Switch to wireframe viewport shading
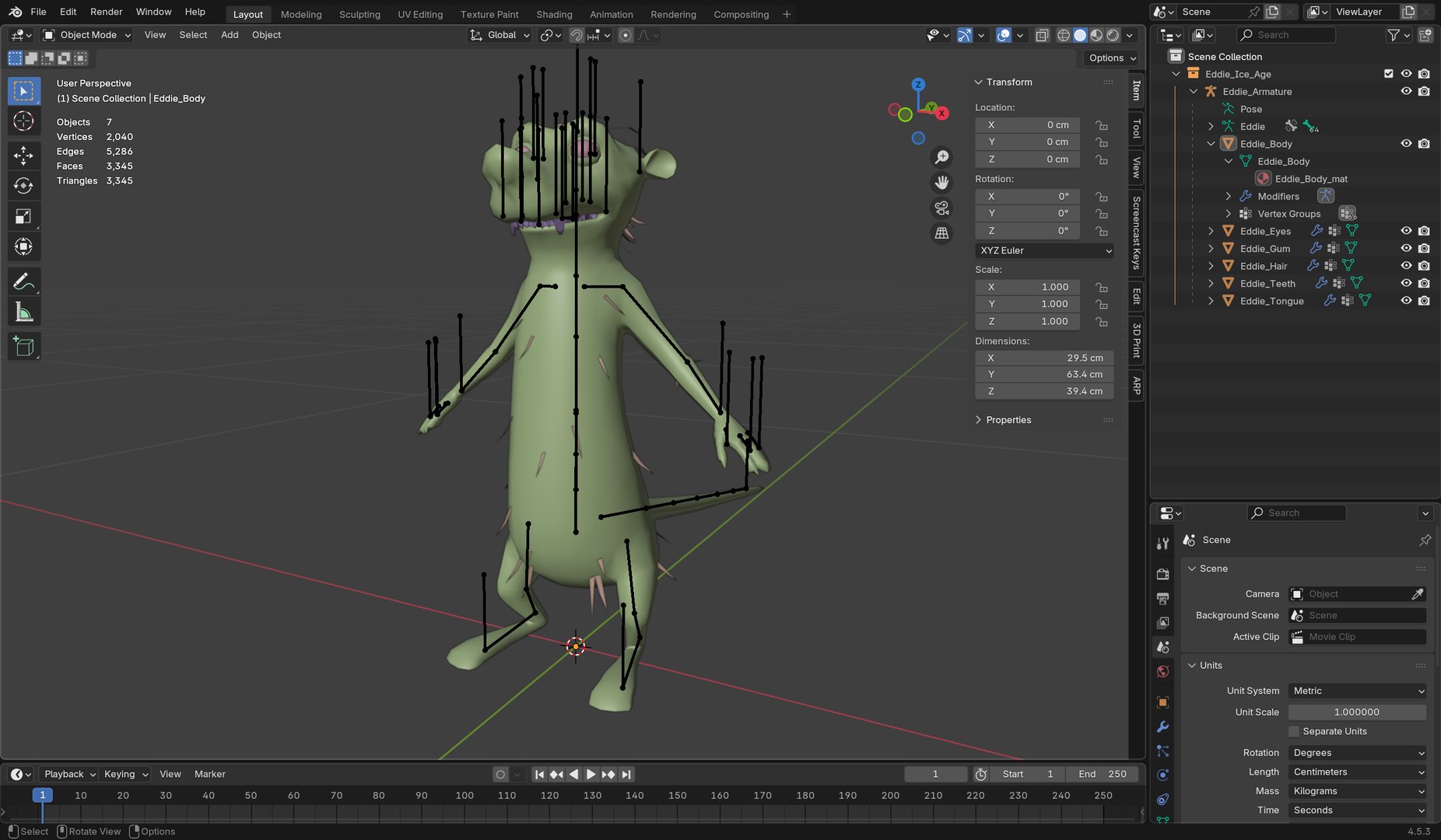 click(1064, 35)
